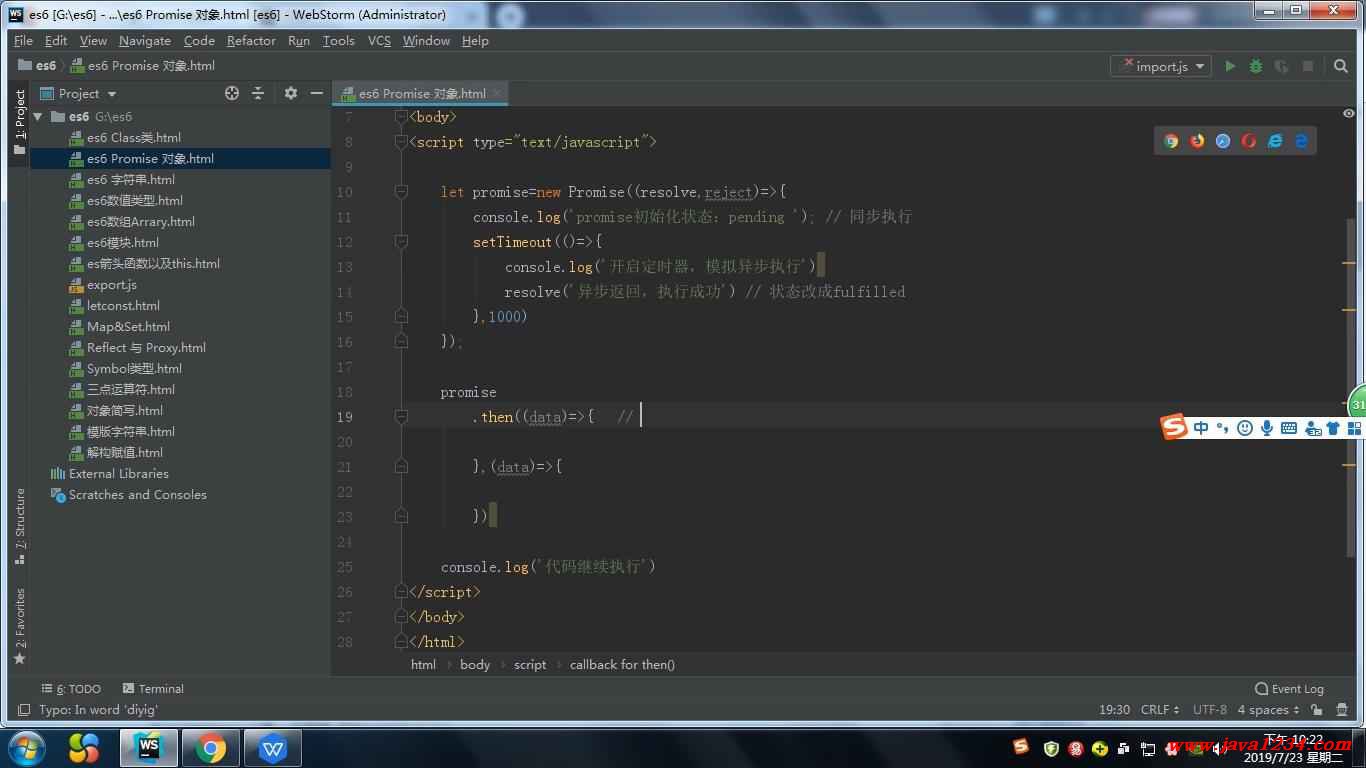The height and width of the screenshot is (768, 1366).
Task: Toggle the 1: Project tool window
Action: pyautogui.click(x=19, y=122)
